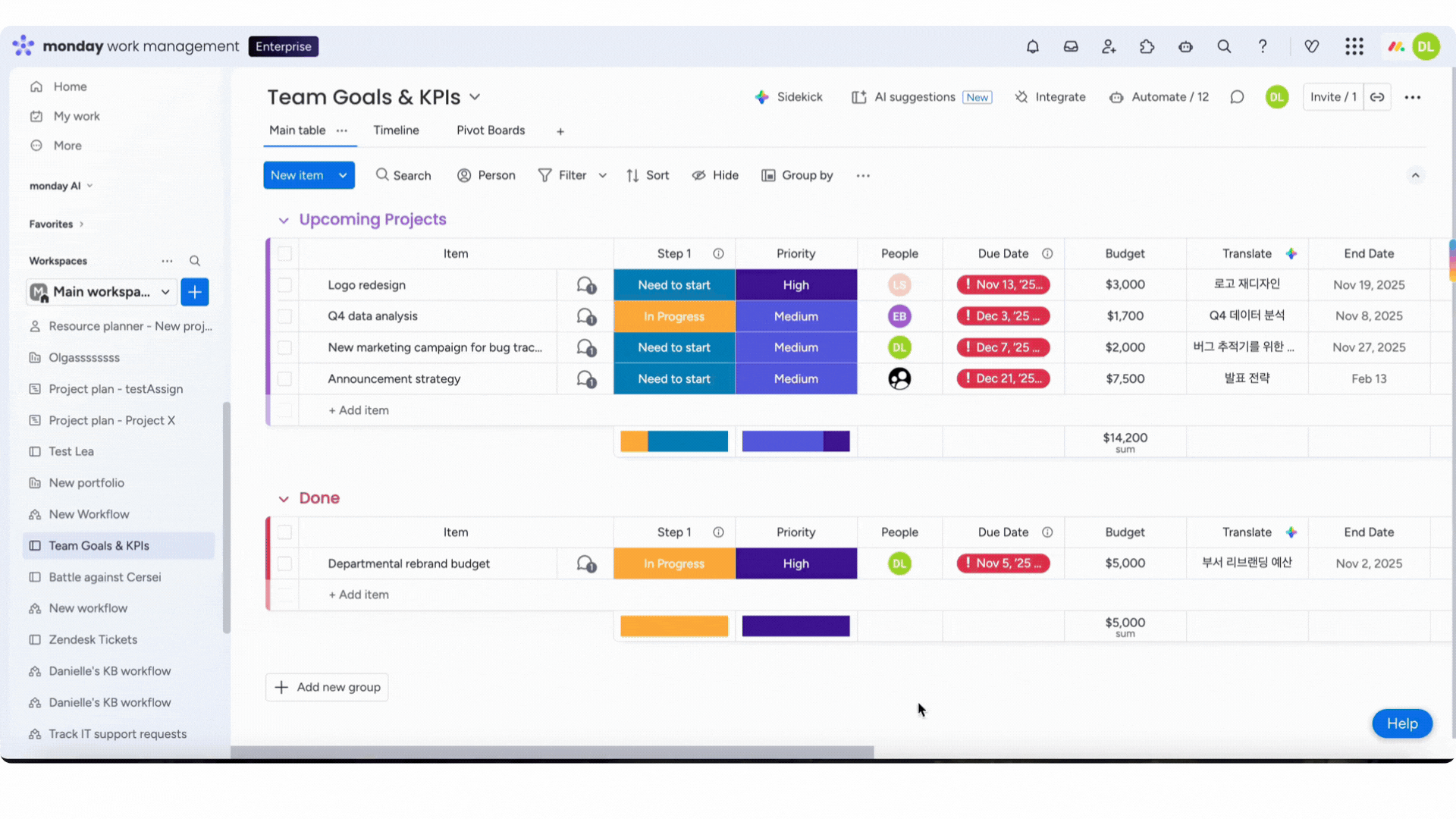The width and height of the screenshot is (1456, 819).
Task: Collapse the board header with the chevron
Action: point(1415,175)
